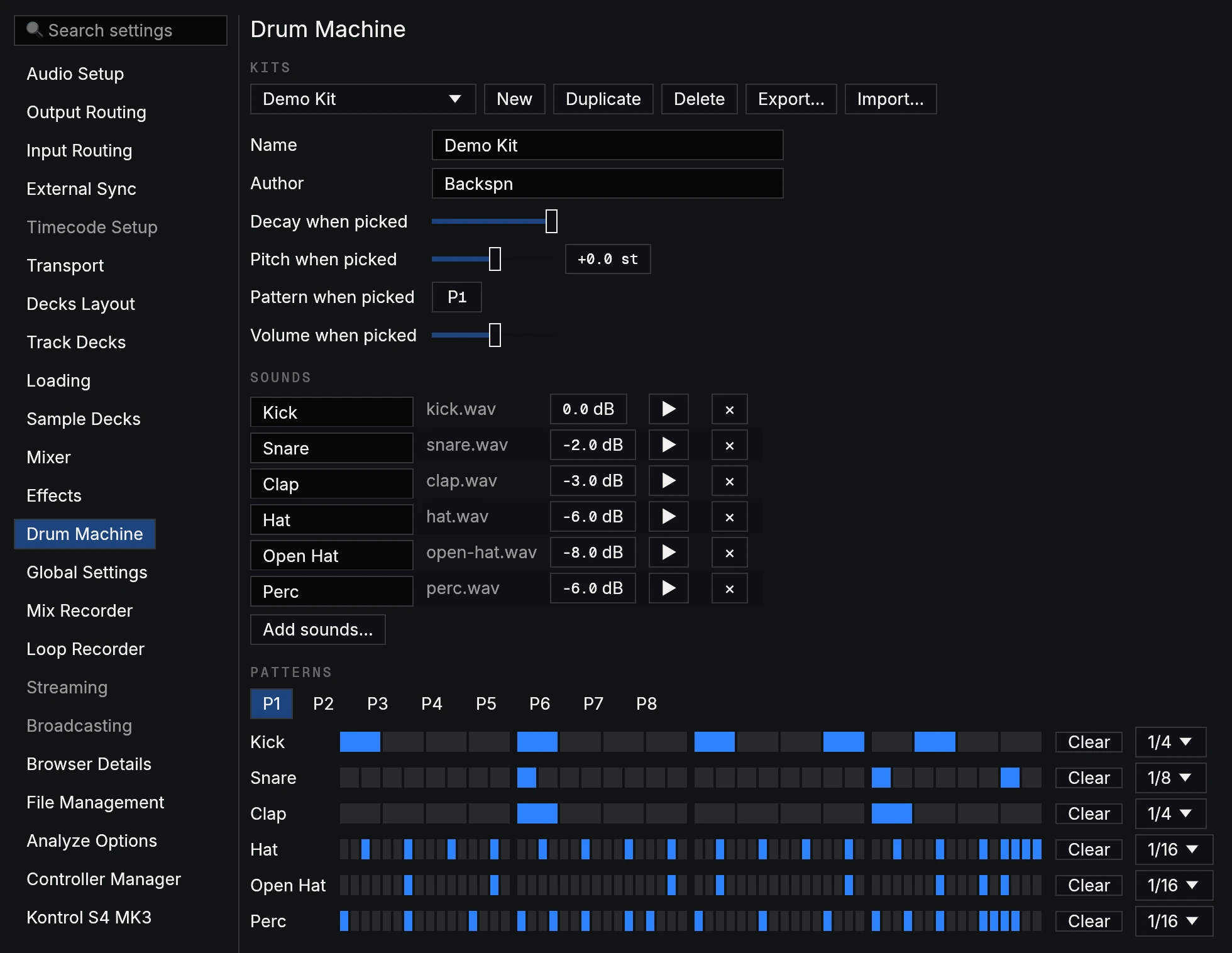
Task: Switch to pattern P5 tab
Action: click(x=486, y=703)
